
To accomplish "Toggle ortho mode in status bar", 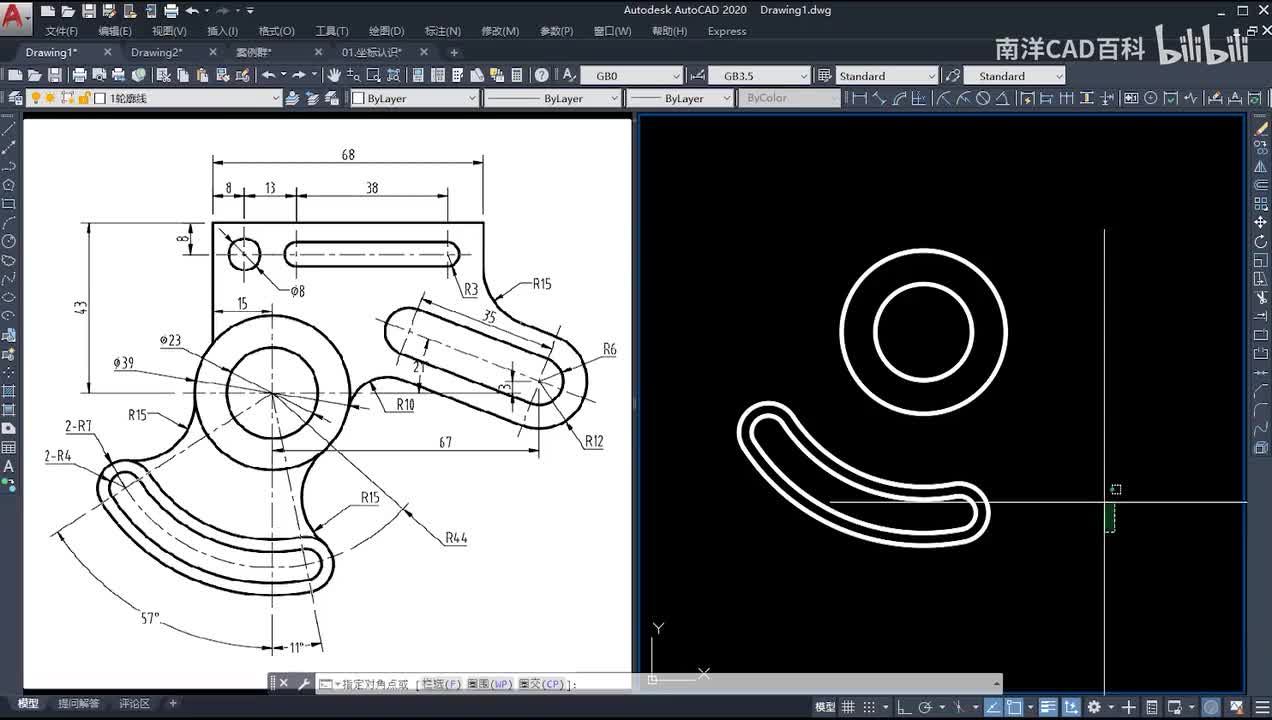I will (905, 707).
